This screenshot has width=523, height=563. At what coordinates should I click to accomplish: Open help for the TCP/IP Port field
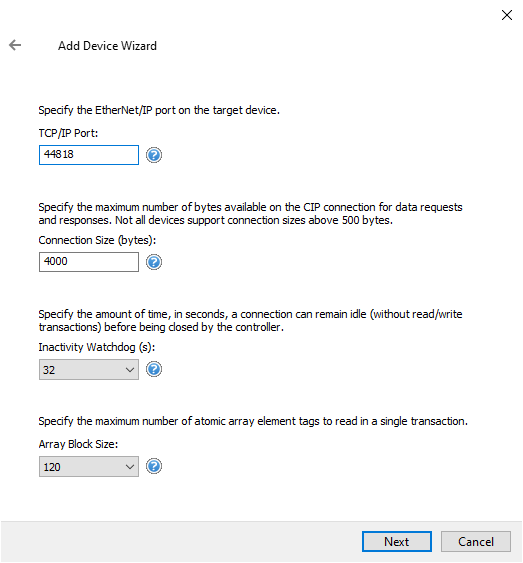coord(154,155)
